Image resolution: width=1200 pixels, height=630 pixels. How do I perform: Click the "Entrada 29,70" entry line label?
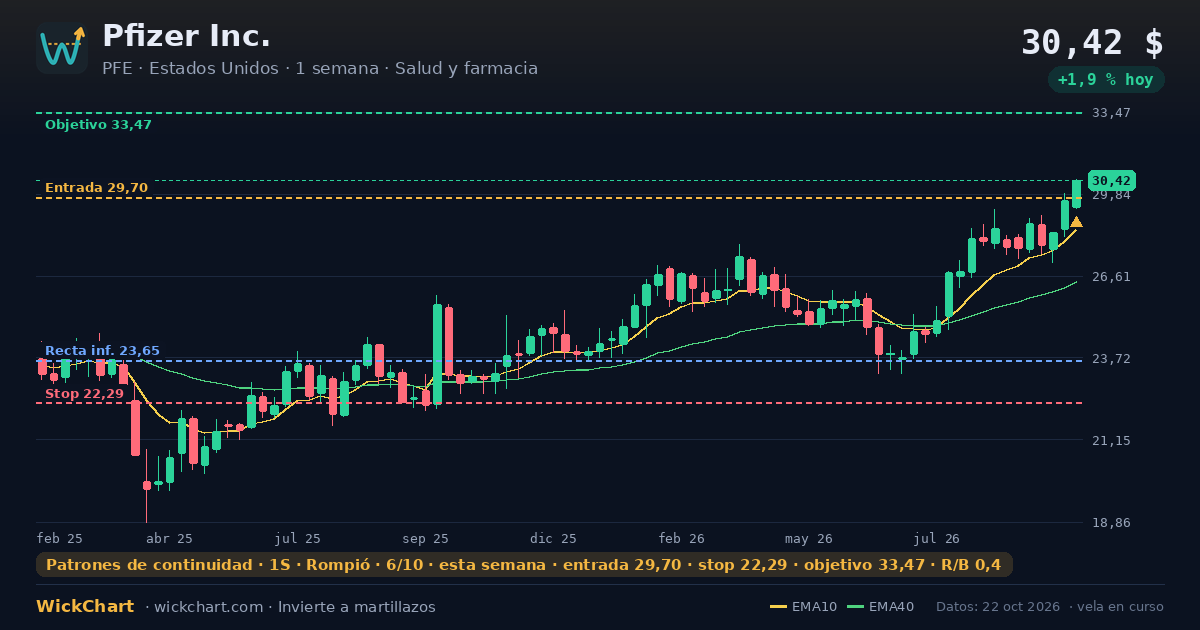pyautogui.click(x=96, y=188)
